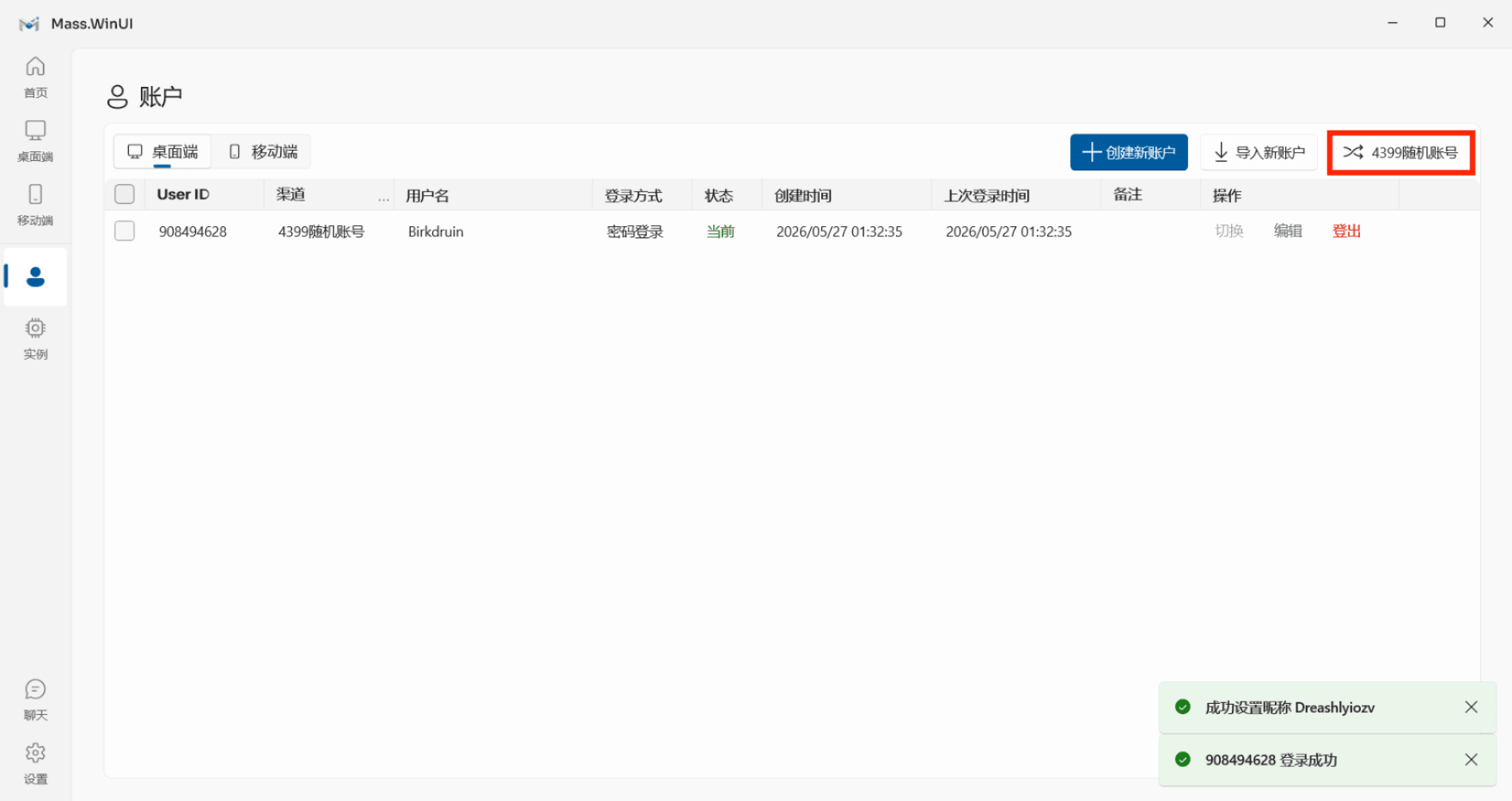Open 设置 settings from the sidebar
The height and width of the screenshot is (801, 1512).
pyautogui.click(x=35, y=763)
